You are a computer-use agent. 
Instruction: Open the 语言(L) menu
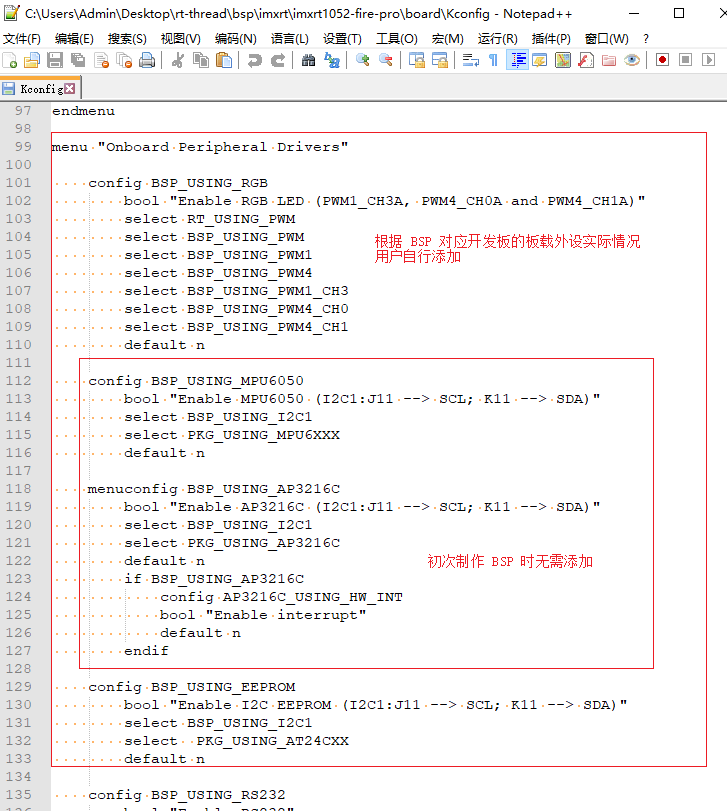coord(289,38)
